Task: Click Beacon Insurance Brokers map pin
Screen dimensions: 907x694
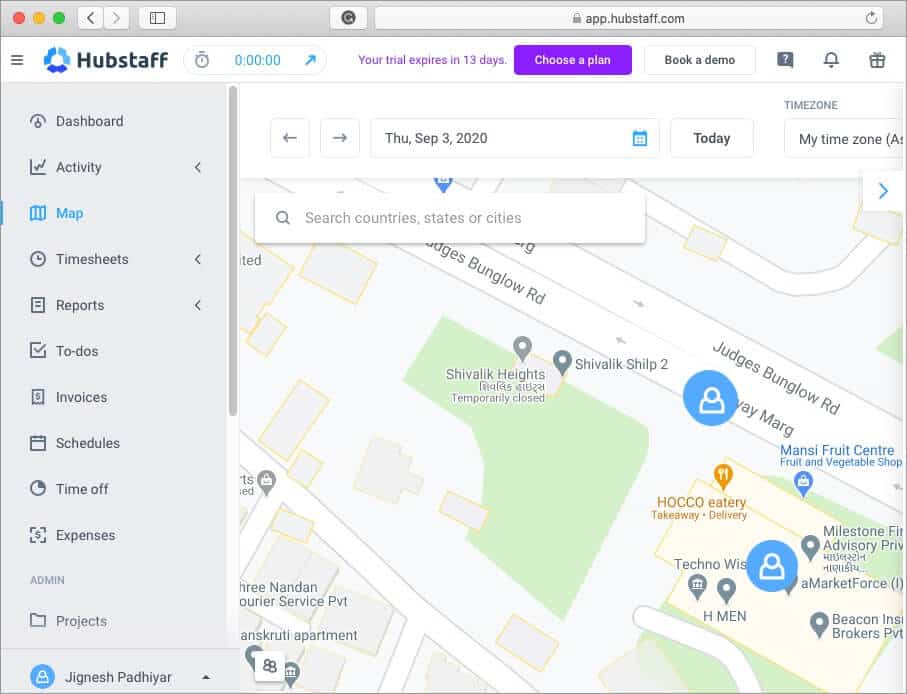Action: coord(819,625)
